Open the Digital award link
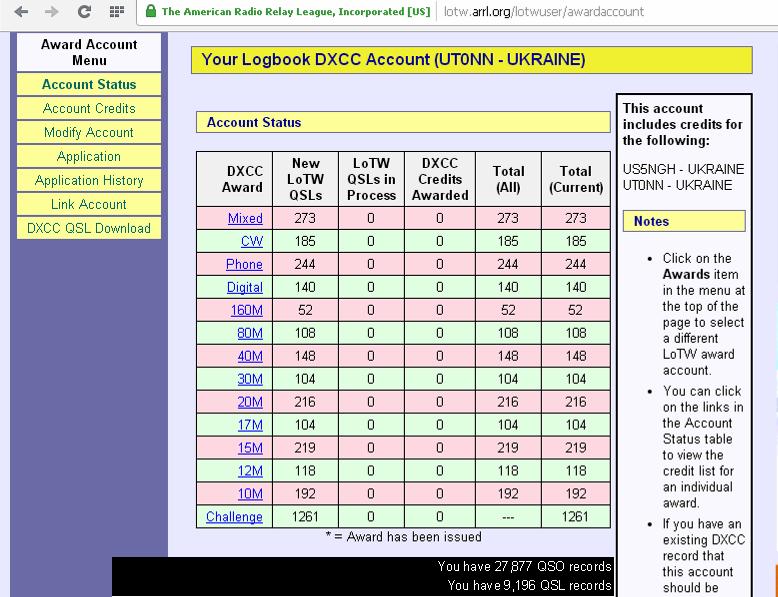Viewport: 778px width, 597px height. click(x=245, y=287)
